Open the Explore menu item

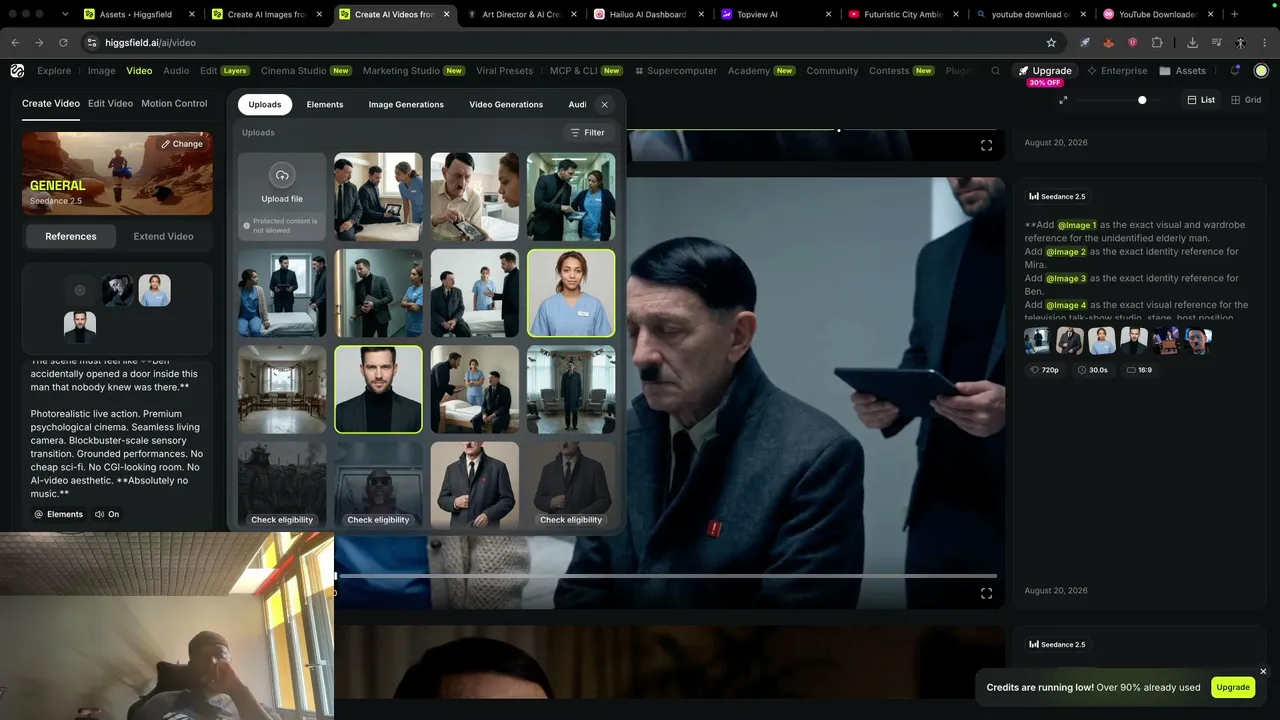coord(54,71)
